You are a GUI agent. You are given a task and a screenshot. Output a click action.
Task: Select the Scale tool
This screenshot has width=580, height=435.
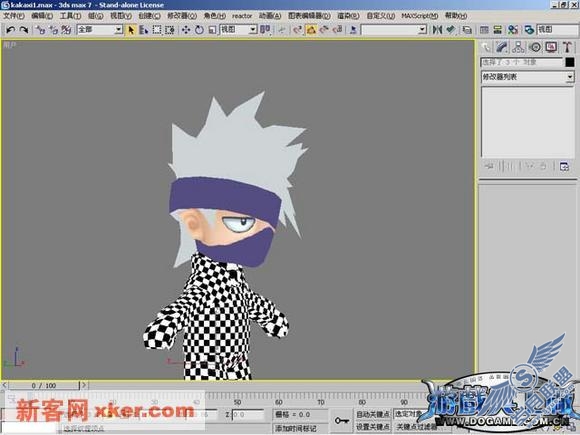pyautogui.click(x=212, y=30)
